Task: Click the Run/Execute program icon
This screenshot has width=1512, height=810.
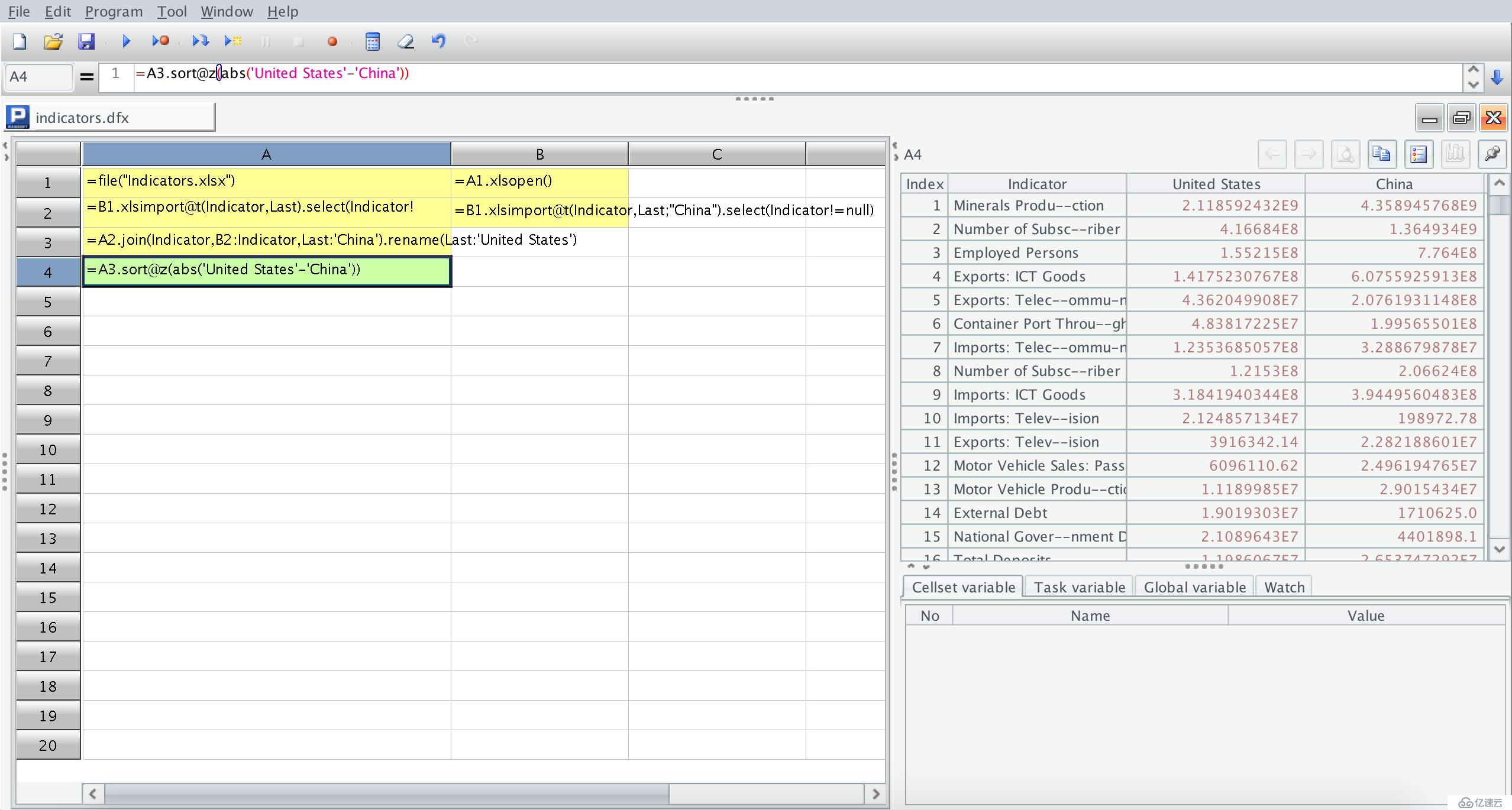Action: click(126, 40)
